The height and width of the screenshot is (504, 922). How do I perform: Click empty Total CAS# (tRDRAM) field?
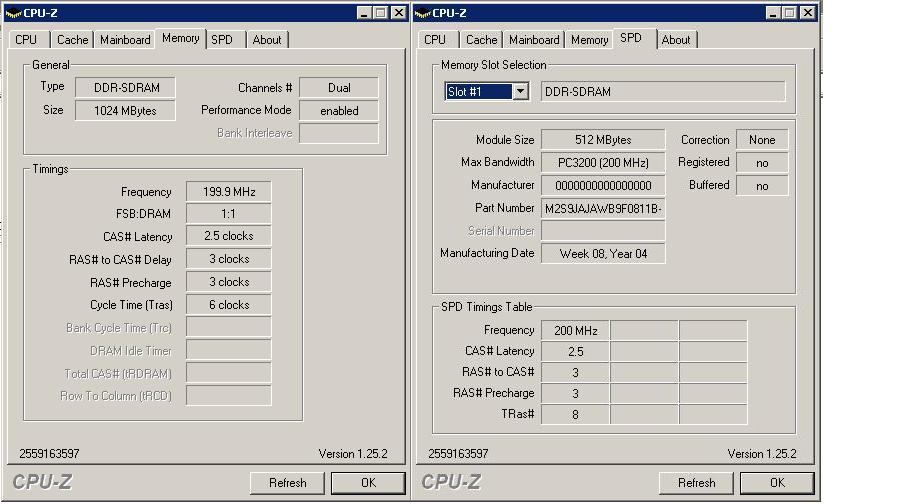pos(229,373)
